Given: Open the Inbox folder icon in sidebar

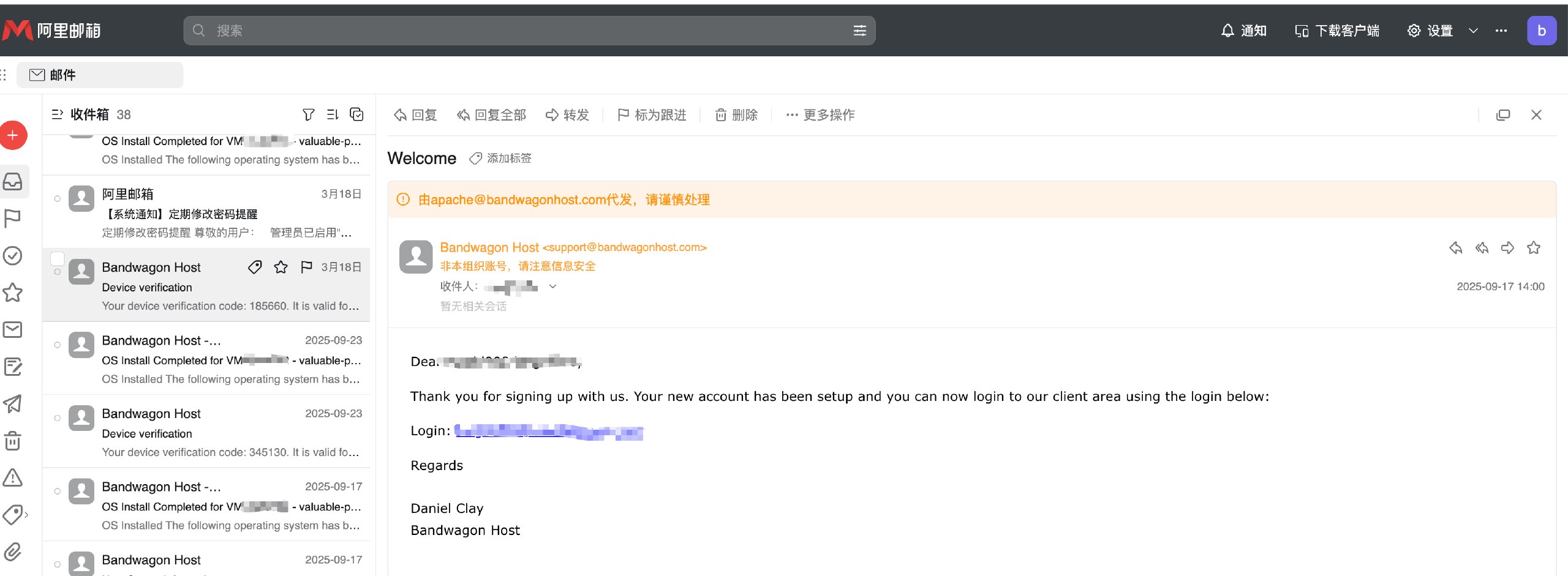Looking at the screenshot, I should click(x=13, y=182).
